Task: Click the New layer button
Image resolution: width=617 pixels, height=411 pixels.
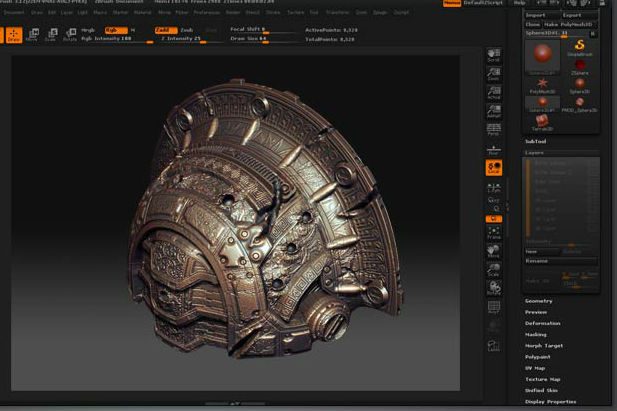Action: click(x=542, y=252)
